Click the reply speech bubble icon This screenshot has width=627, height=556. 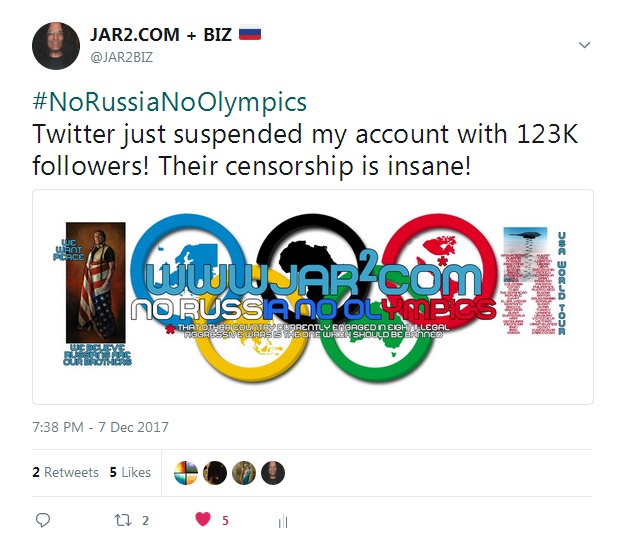[x=43, y=520]
